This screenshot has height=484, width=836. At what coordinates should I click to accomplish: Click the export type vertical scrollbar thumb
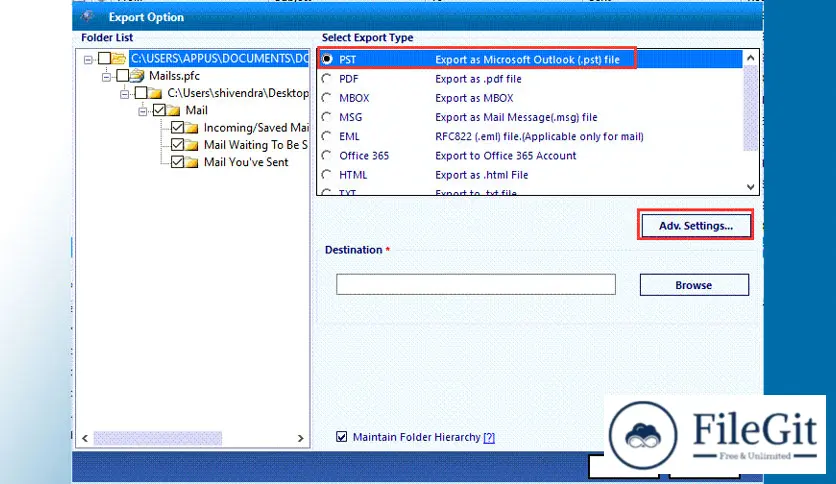coord(750,108)
